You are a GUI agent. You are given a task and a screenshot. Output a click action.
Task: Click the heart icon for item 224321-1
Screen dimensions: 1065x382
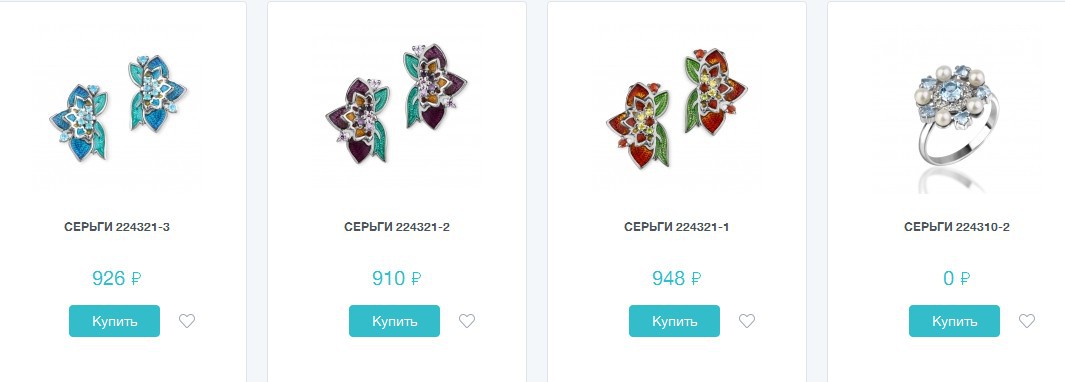pos(746,321)
